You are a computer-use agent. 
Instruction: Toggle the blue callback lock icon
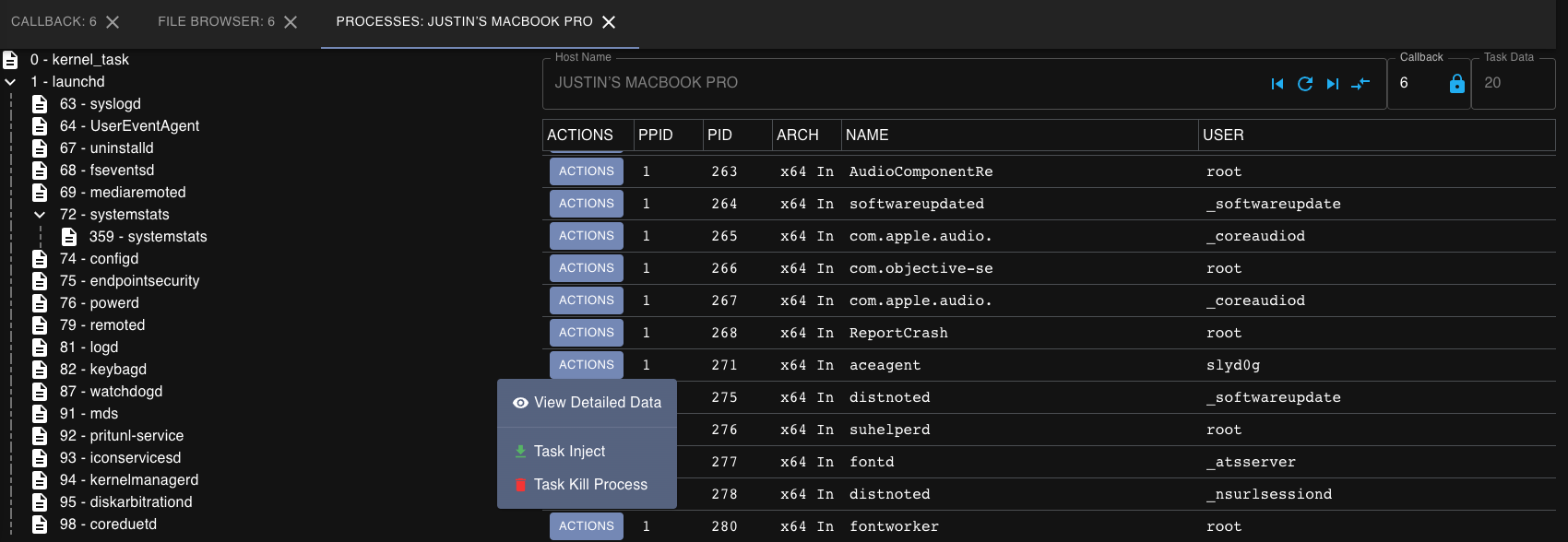(x=1457, y=84)
